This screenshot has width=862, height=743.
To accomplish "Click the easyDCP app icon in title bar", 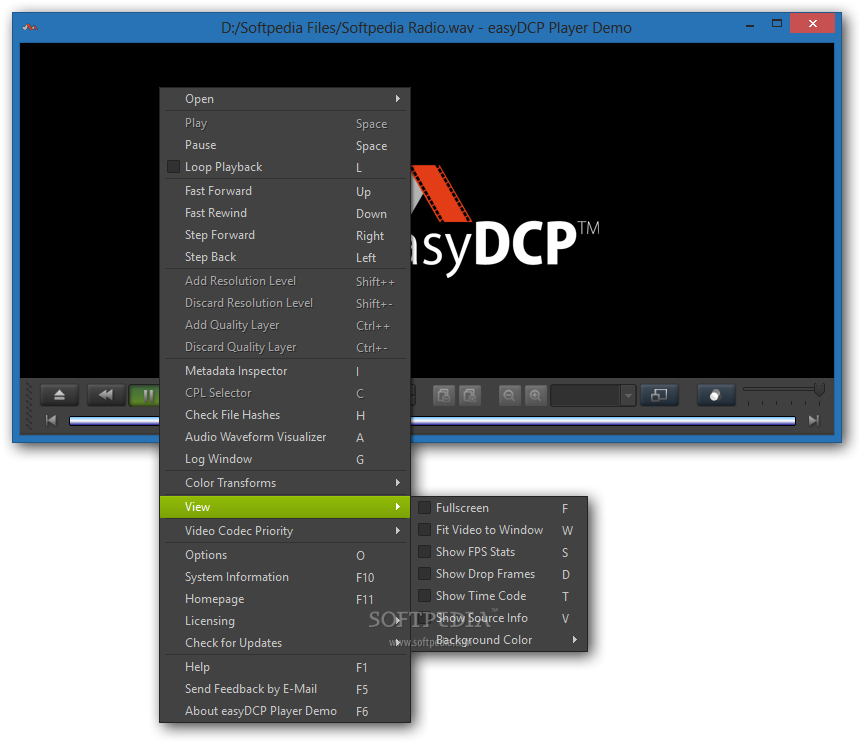I will tap(30, 27).
